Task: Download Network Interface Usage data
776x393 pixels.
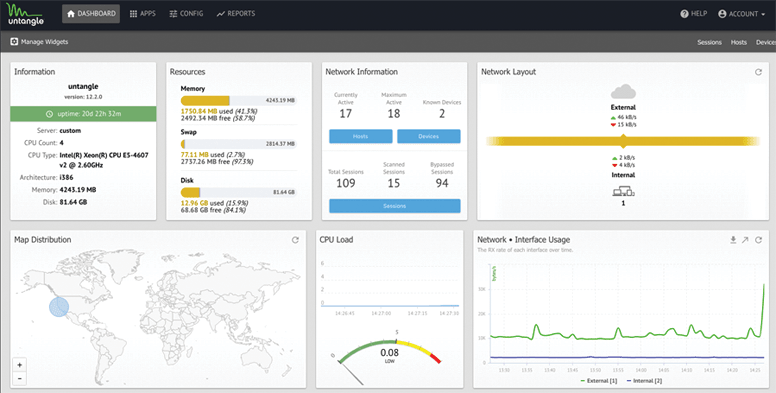Action: [733, 240]
